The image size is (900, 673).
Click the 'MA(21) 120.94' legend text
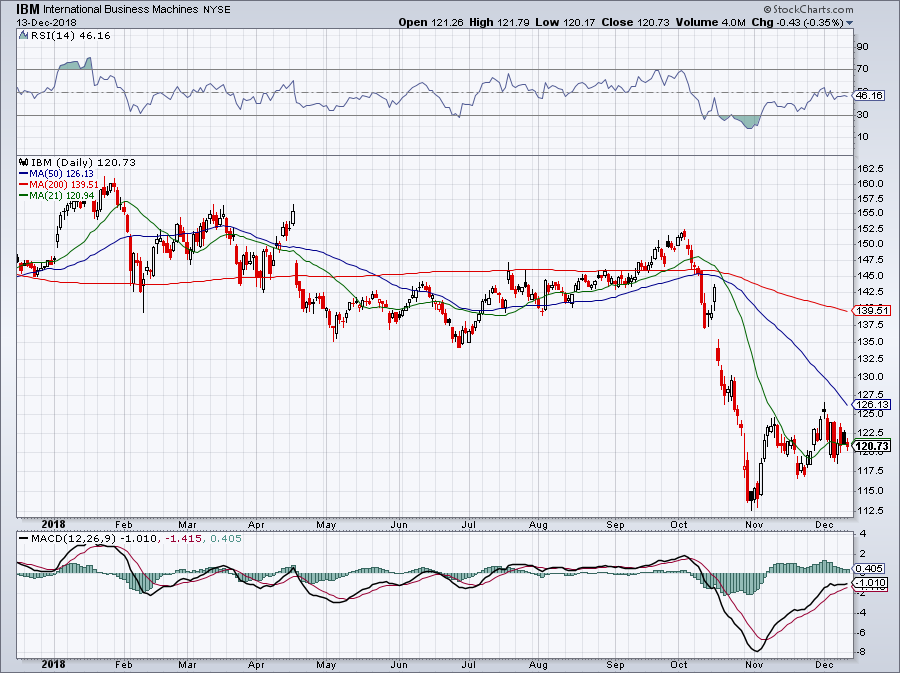pyautogui.click(x=61, y=196)
